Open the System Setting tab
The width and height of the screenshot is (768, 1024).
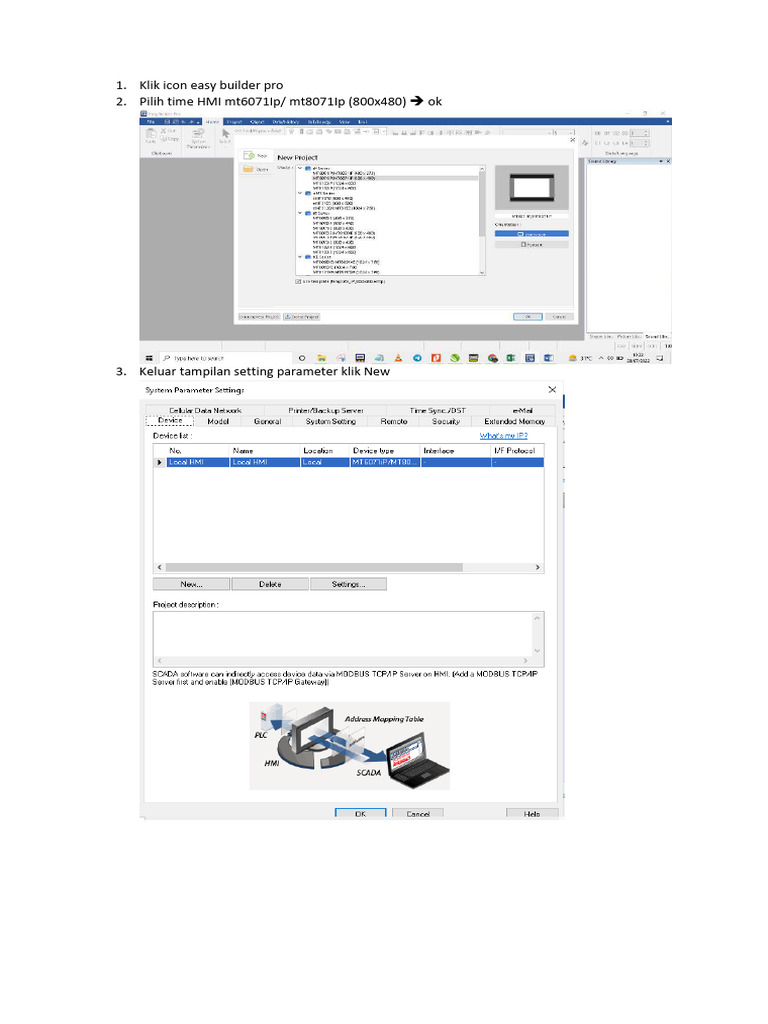[330, 421]
